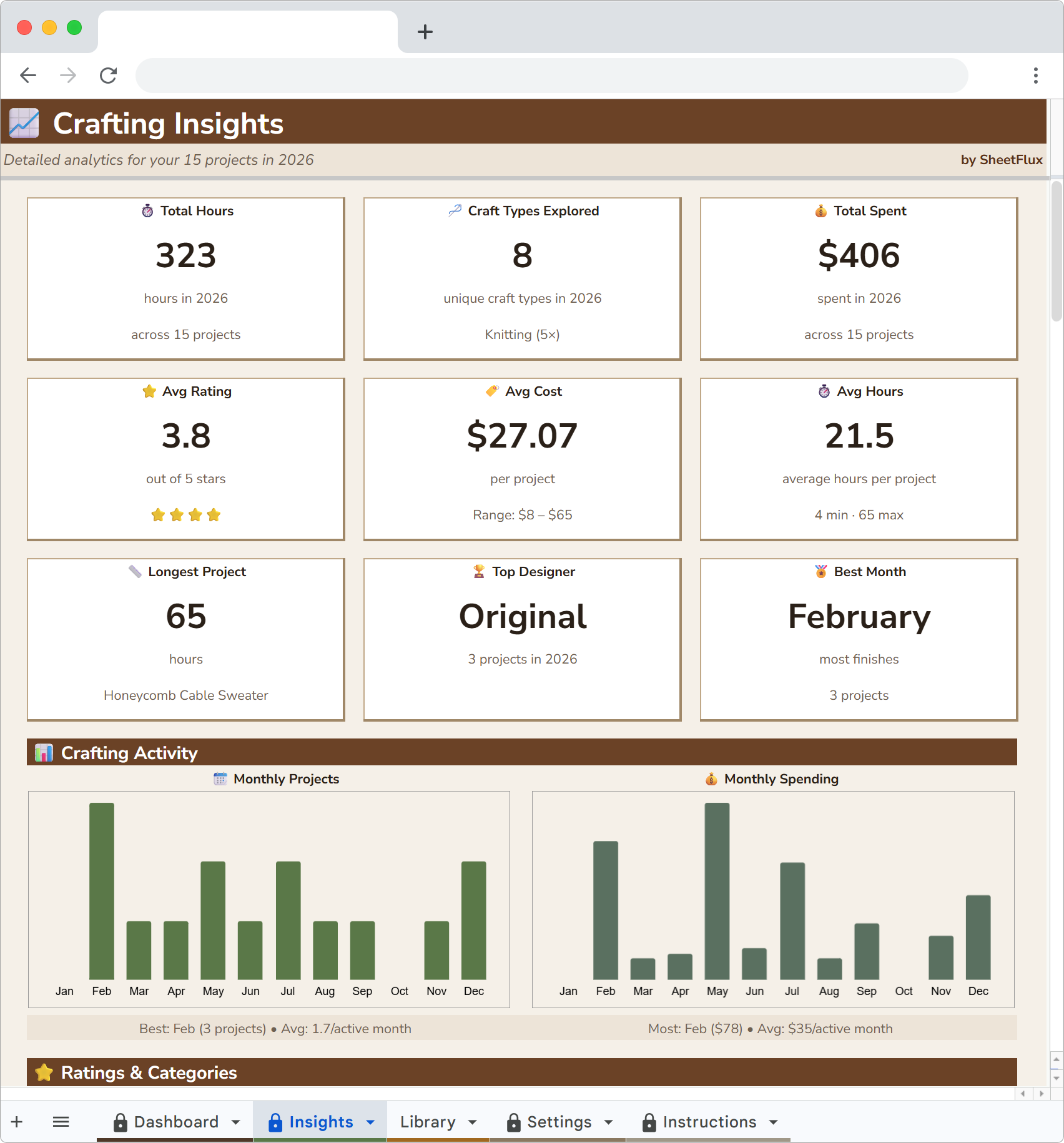Click the all-sheets hamburger icon at bottom left
The height and width of the screenshot is (1143, 1064).
click(x=61, y=1121)
